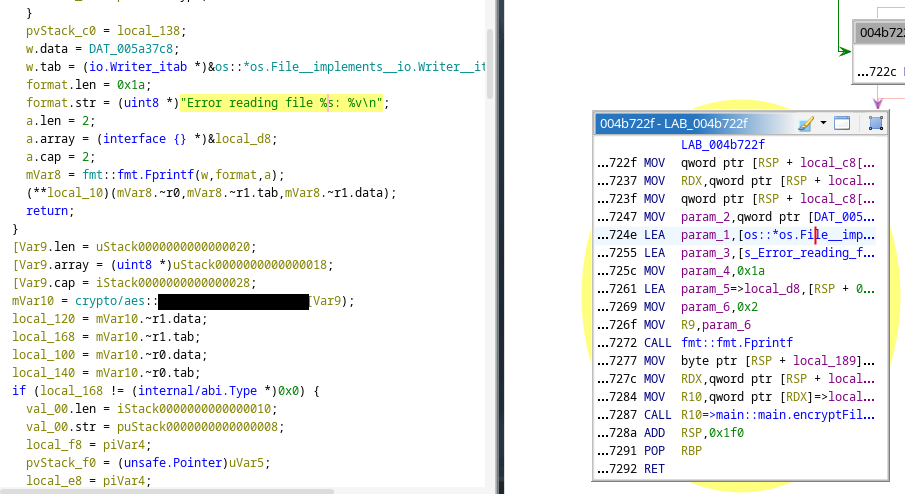Click the group vertices icon on block header

[x=875, y=123]
